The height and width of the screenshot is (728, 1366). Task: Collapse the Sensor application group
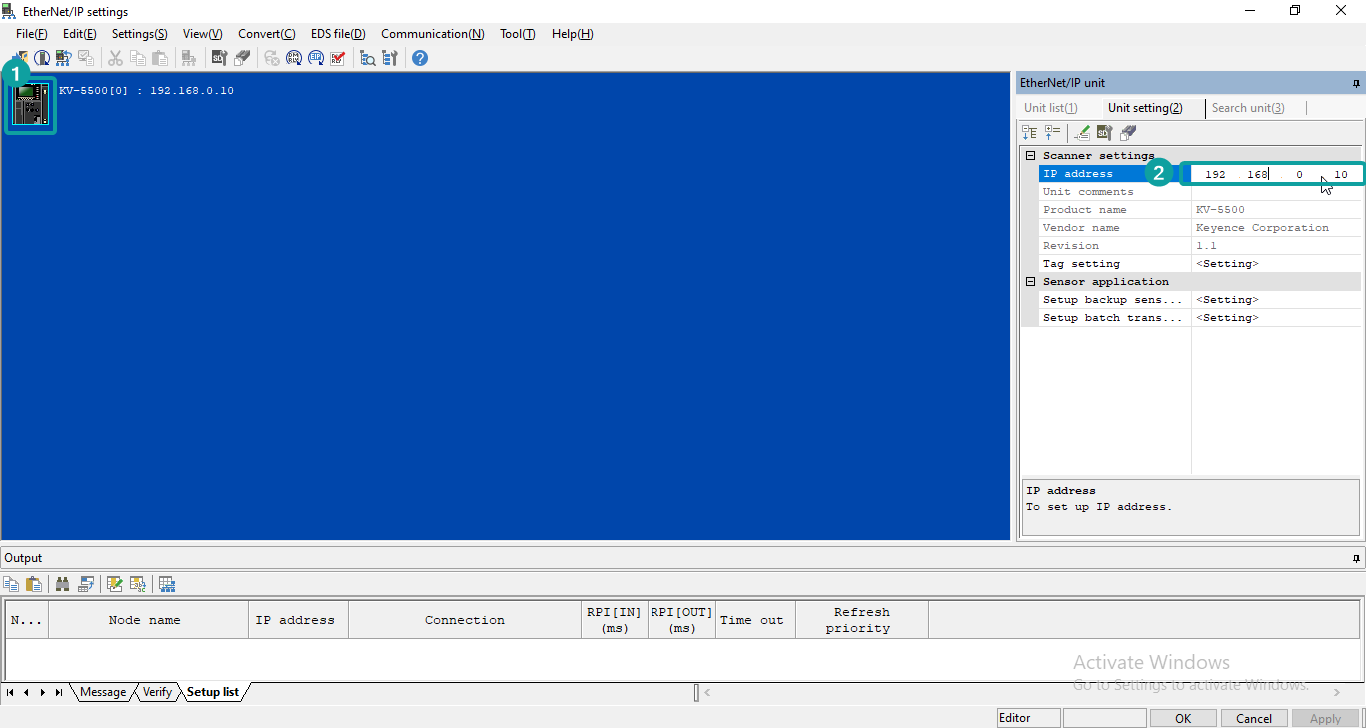1031,282
